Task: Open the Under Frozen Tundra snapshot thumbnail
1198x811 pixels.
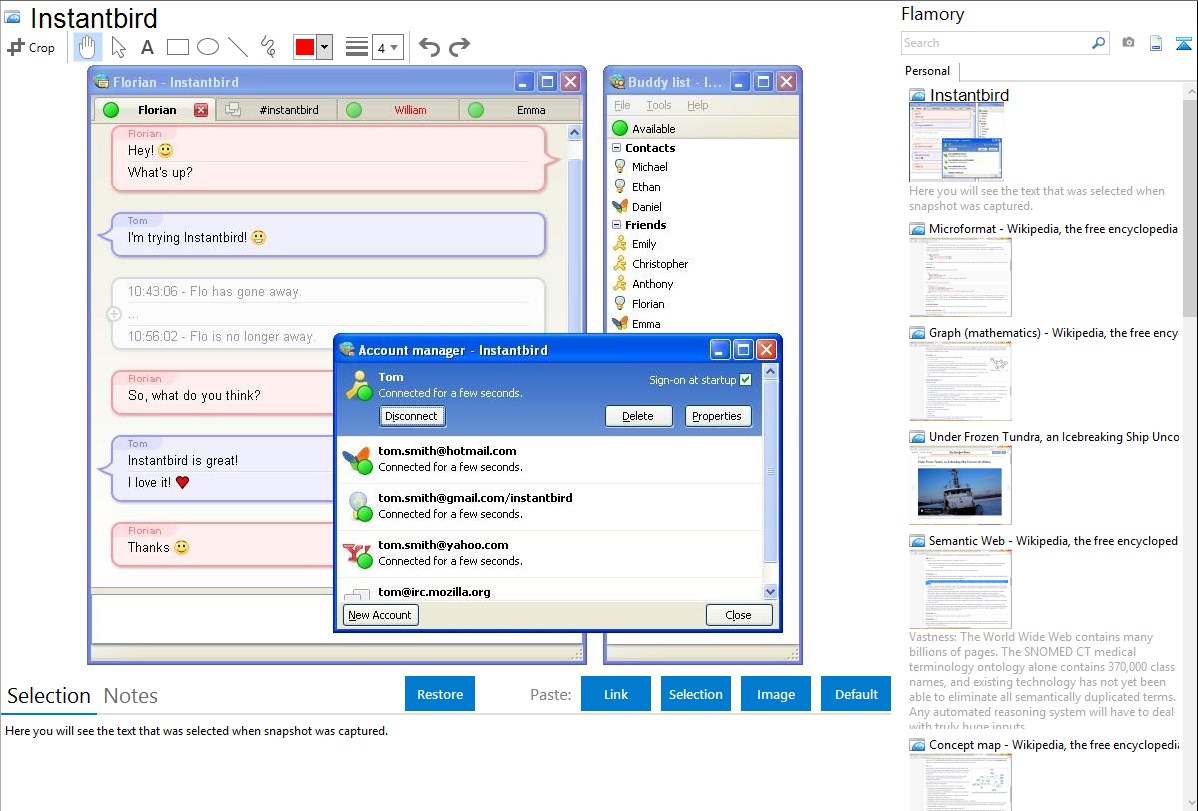Action: coord(960,485)
